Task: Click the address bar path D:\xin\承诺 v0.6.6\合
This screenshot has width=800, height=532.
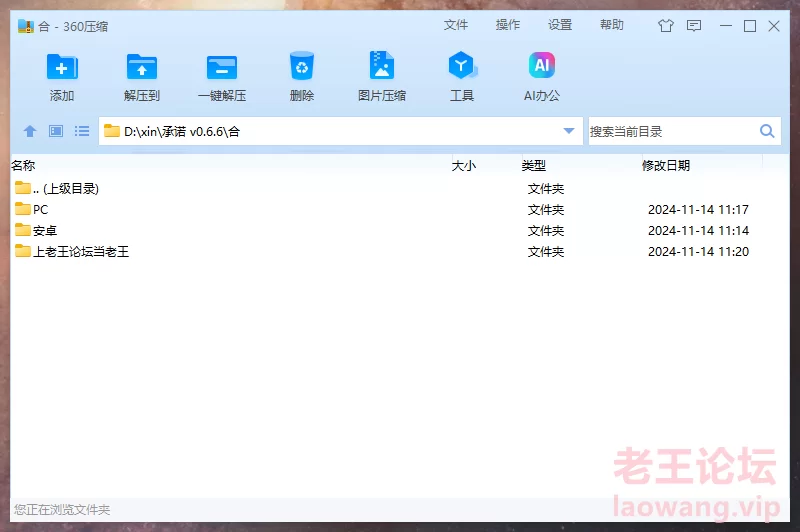Action: pos(182,132)
